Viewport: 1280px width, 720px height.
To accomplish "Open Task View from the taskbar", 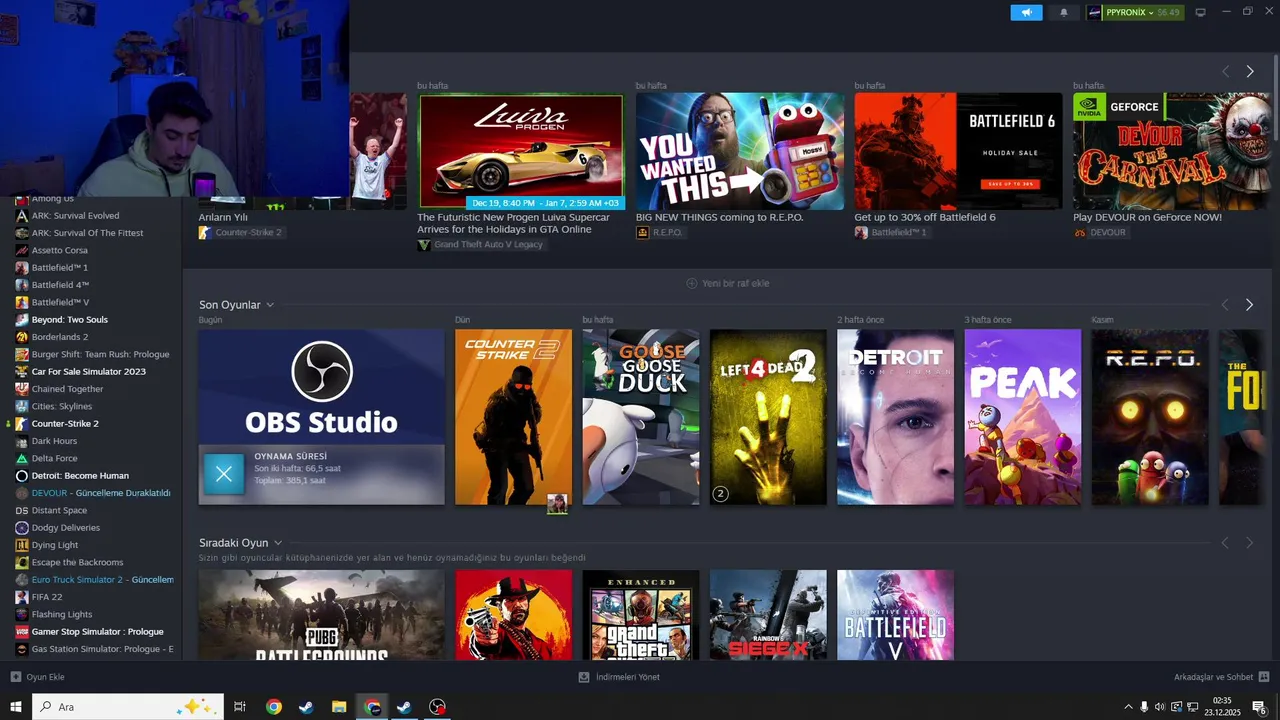I will 240,707.
